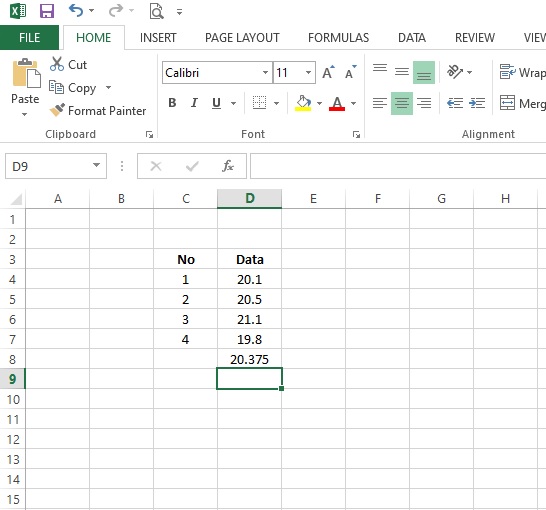546x510 pixels.
Task: Select the Format Painter brush
Action: pos(57,110)
